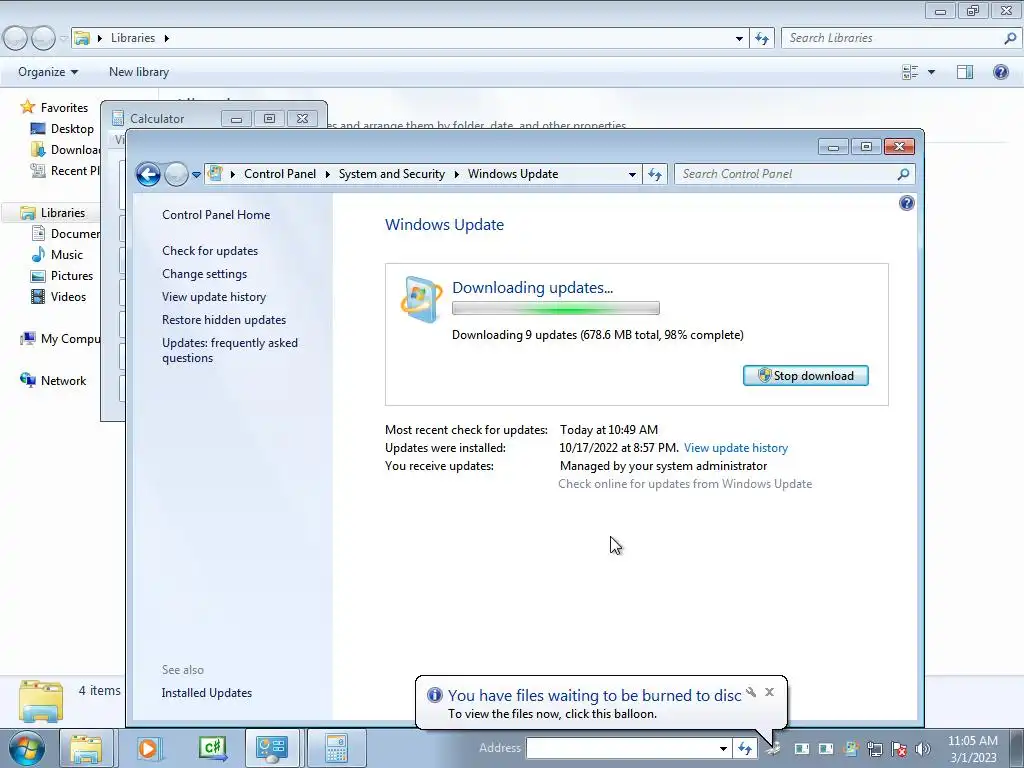The width and height of the screenshot is (1024, 768).
Task: Switch to Calculator taskbar button
Action: pos(336,748)
